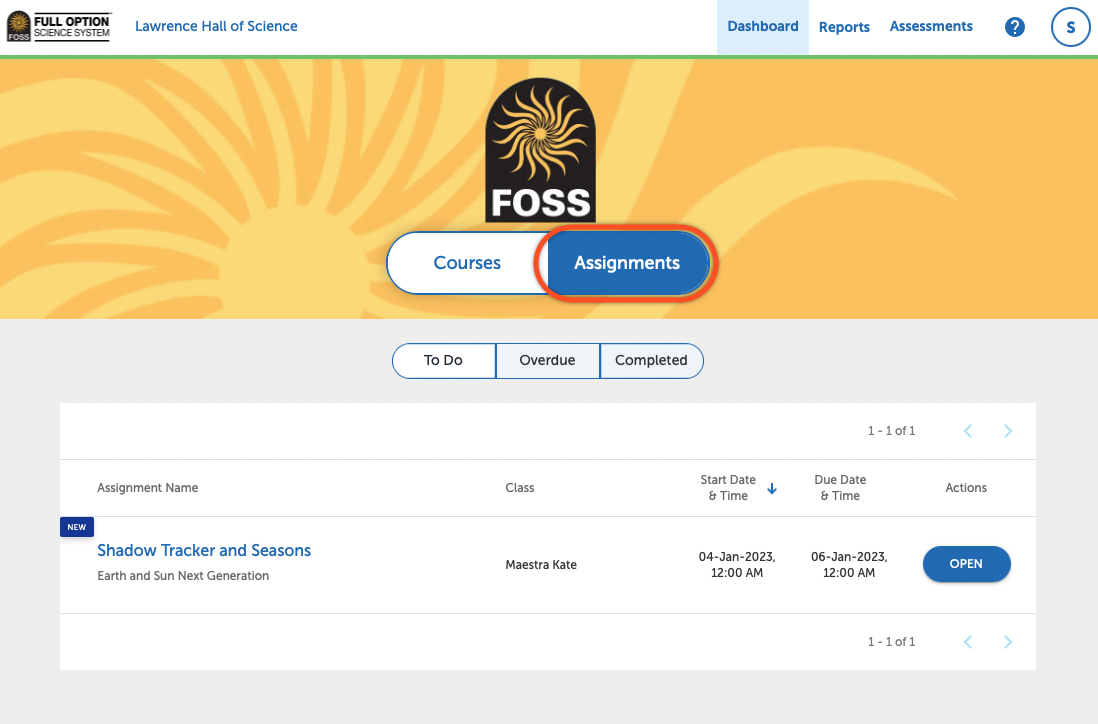Screen dimensions: 1098x724
Task: Open the Reports menu item
Action: pos(844,27)
